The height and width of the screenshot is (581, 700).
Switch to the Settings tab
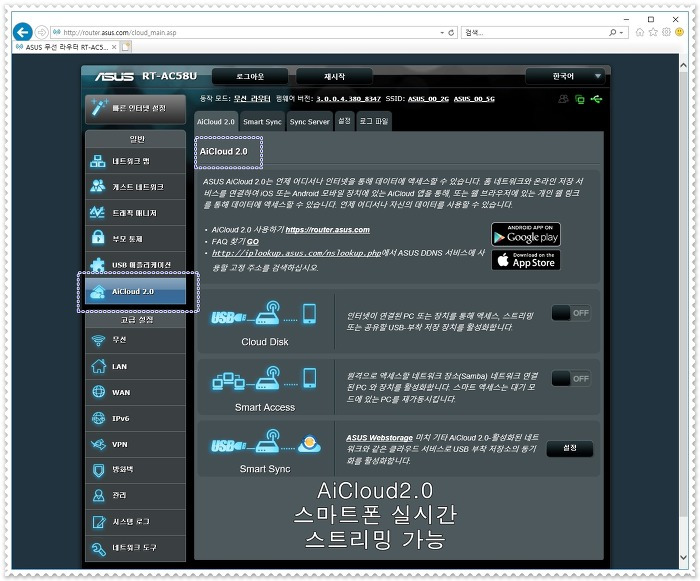[344, 121]
